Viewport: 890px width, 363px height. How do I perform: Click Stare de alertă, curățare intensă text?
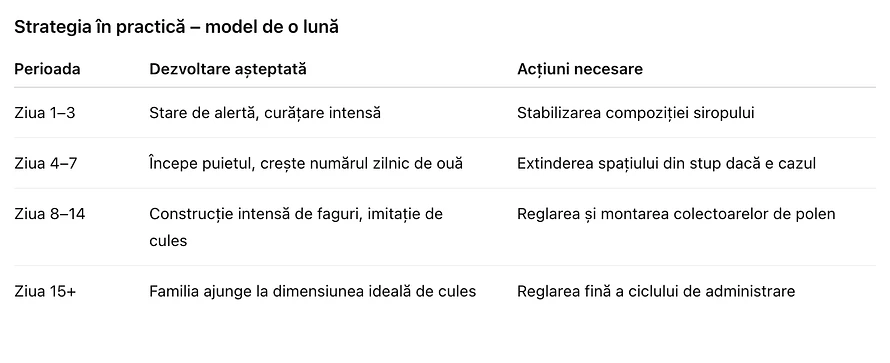[265, 113]
